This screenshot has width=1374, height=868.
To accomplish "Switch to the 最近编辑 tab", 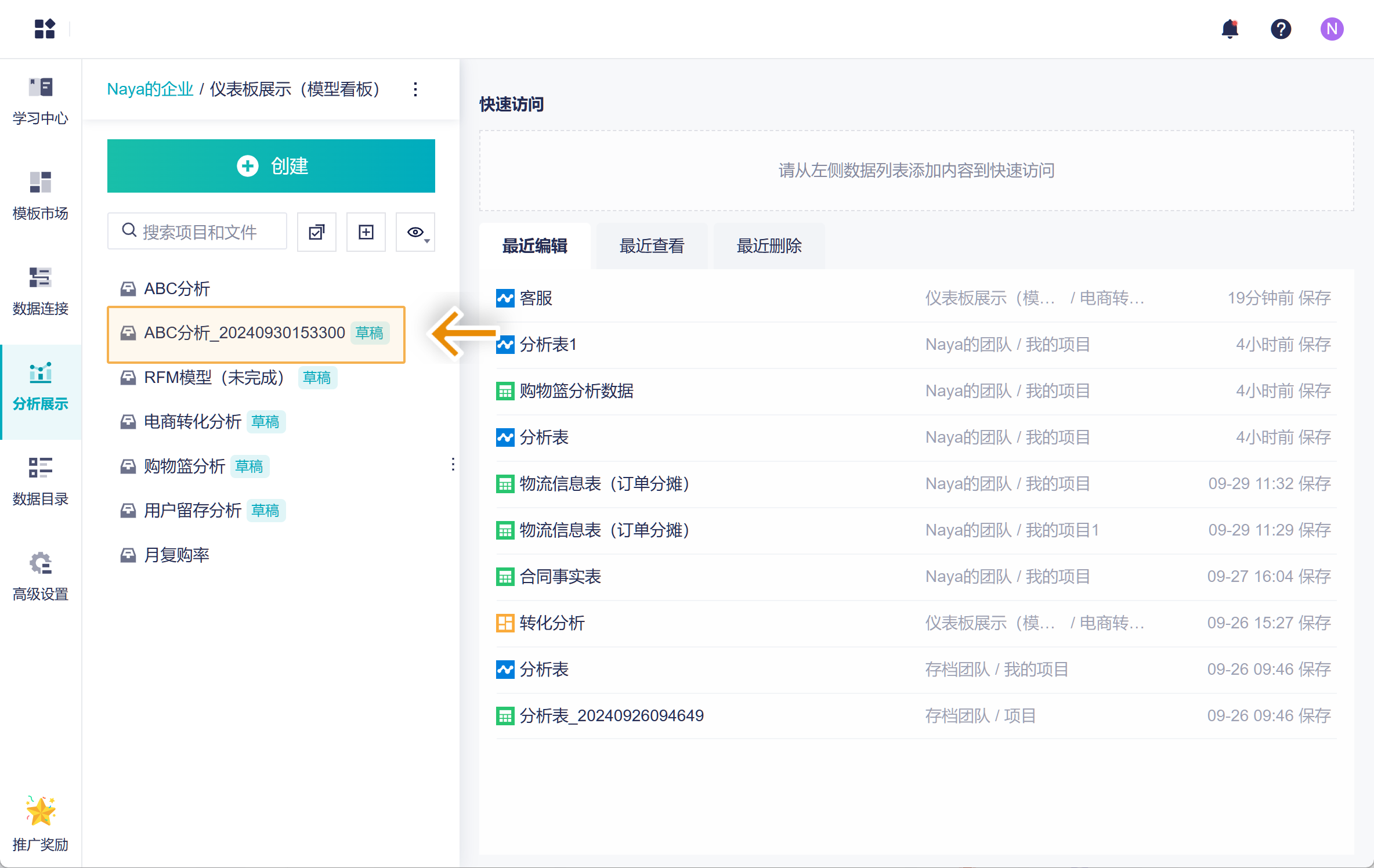I will click(534, 246).
